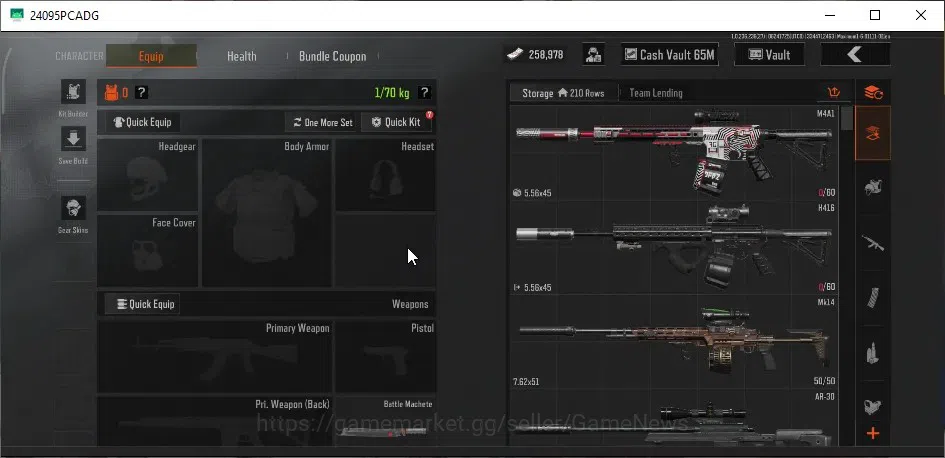The image size is (945, 458).
Task: Filter storage by helmet gear icon
Action: [873, 187]
